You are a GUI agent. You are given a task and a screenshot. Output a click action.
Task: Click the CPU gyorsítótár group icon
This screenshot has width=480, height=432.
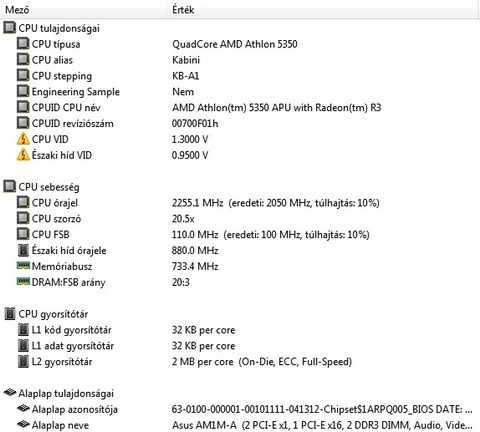10,314
